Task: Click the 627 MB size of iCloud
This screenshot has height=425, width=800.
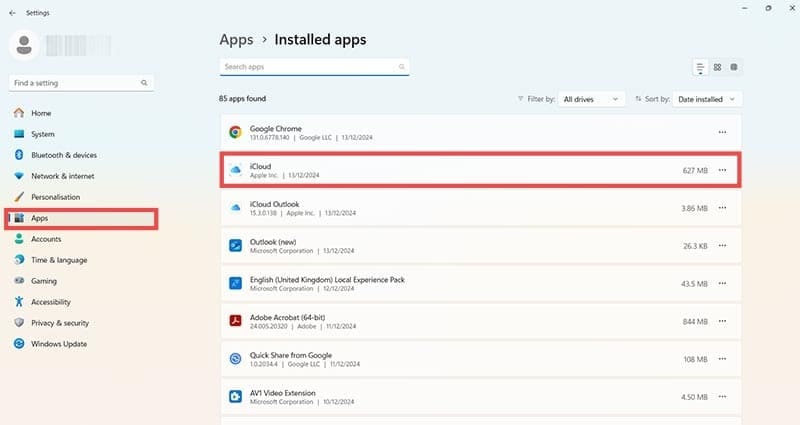Action: [x=695, y=170]
